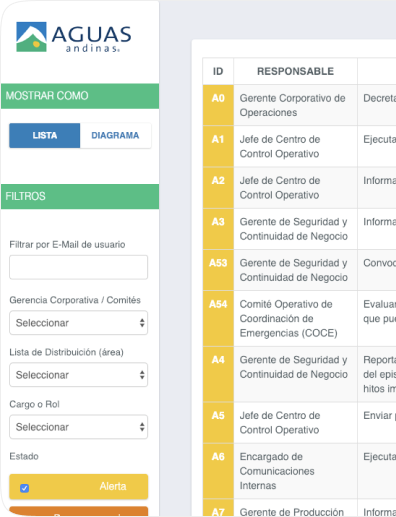Image resolution: width=396 pixels, height=517 pixels.
Task: Click the Aguas Andinas logo
Action: click(x=74, y=37)
